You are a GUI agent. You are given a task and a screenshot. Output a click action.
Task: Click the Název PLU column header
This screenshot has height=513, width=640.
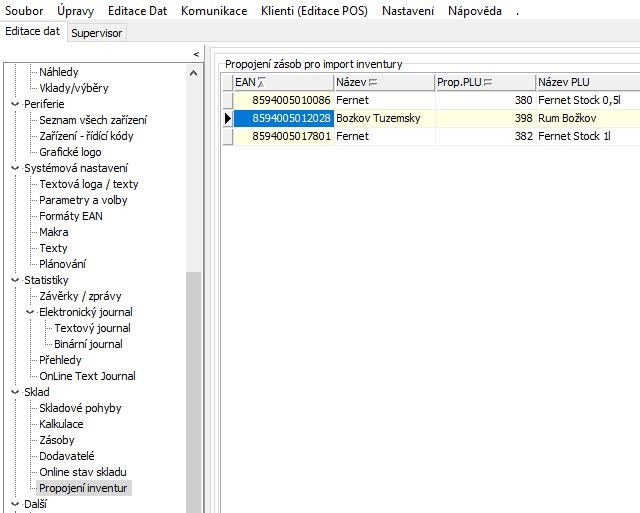585,83
